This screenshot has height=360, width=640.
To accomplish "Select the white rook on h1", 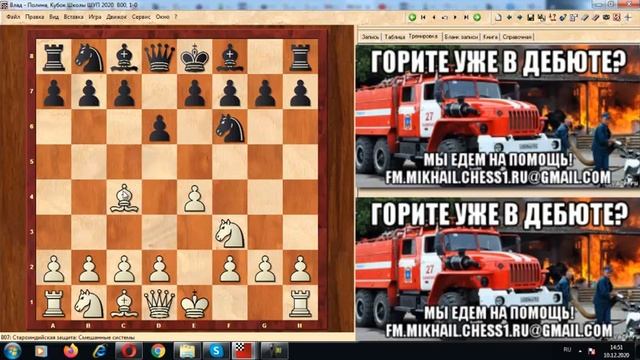I will point(300,303).
